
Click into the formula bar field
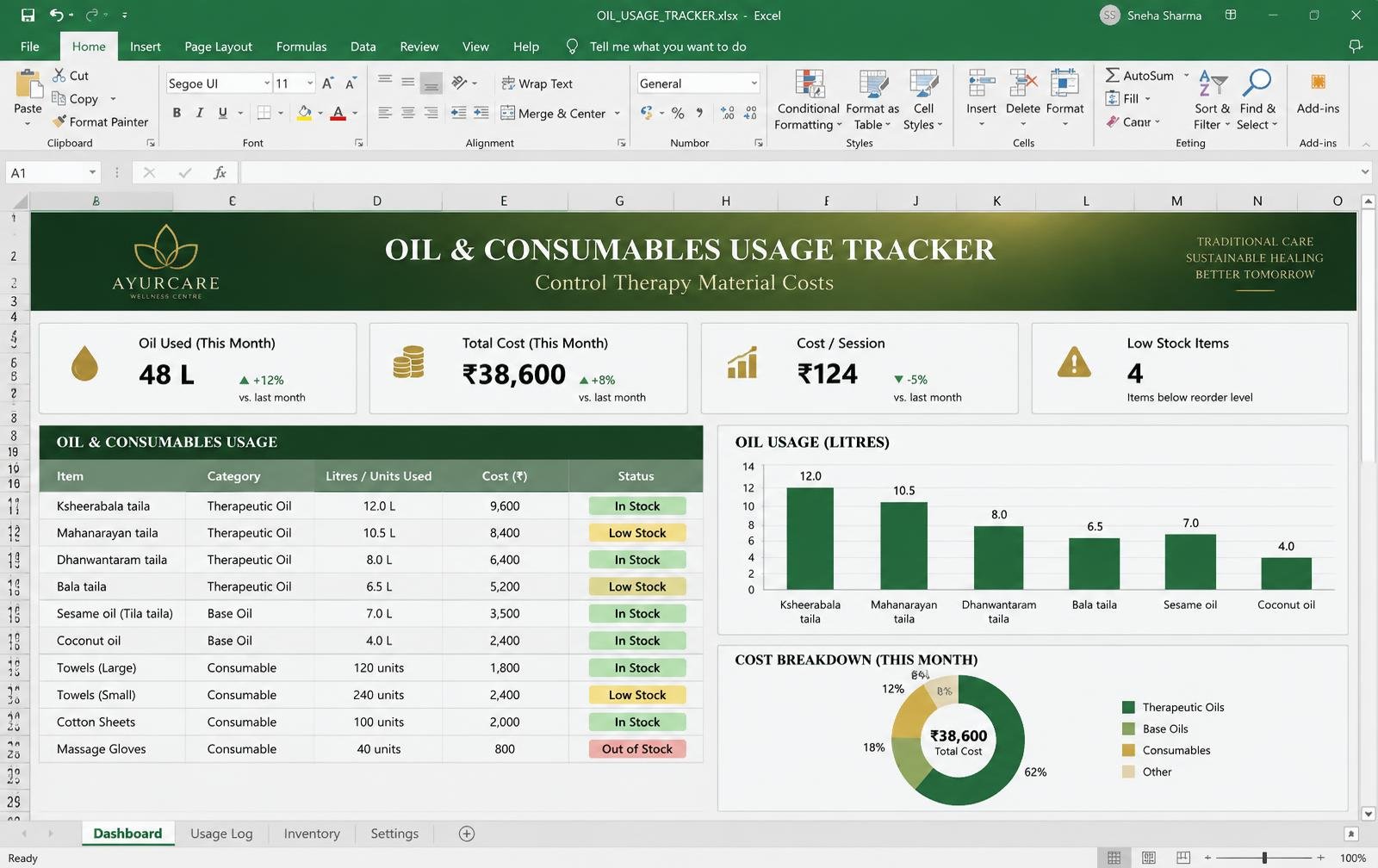(x=799, y=173)
